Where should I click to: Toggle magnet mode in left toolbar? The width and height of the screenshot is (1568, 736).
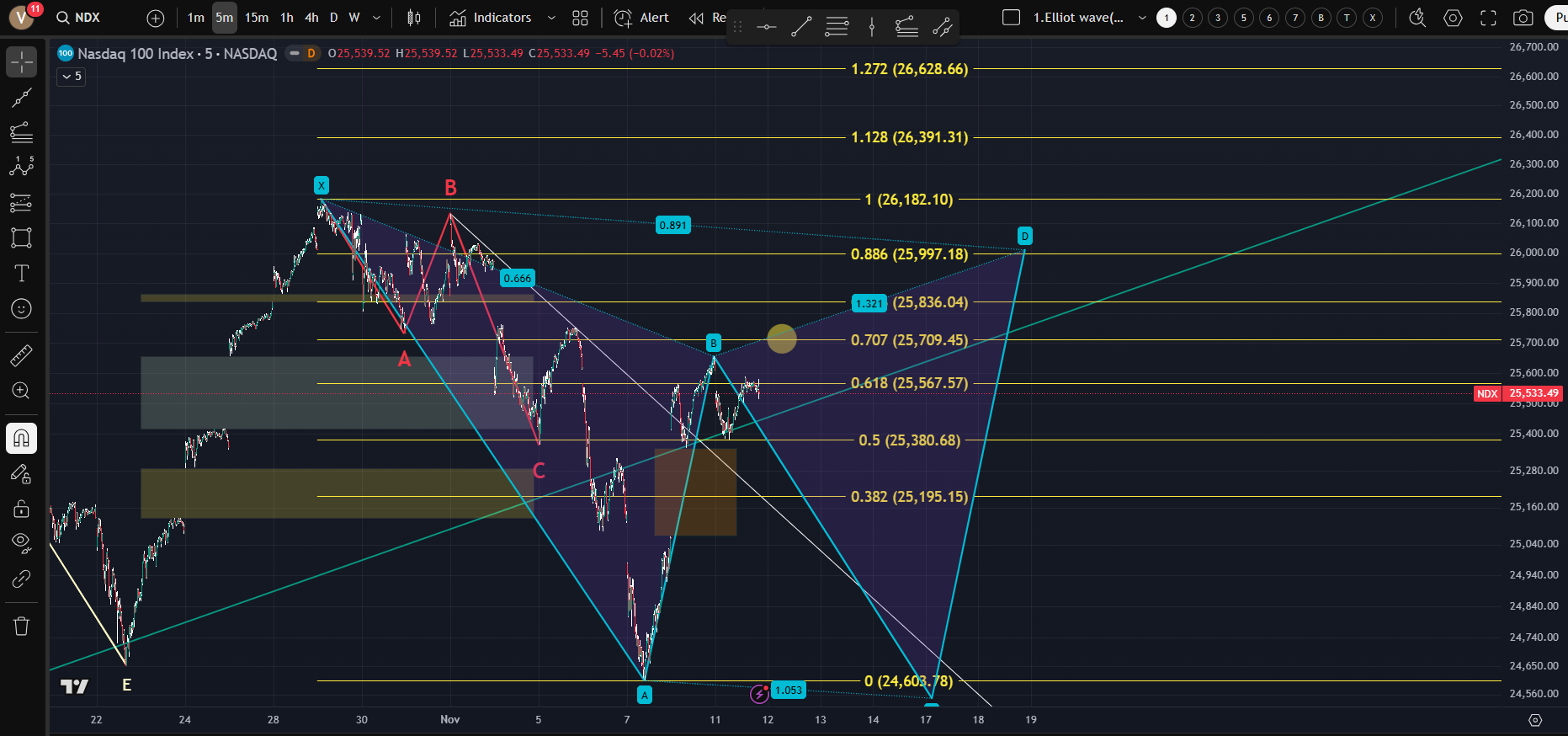tap(21, 438)
